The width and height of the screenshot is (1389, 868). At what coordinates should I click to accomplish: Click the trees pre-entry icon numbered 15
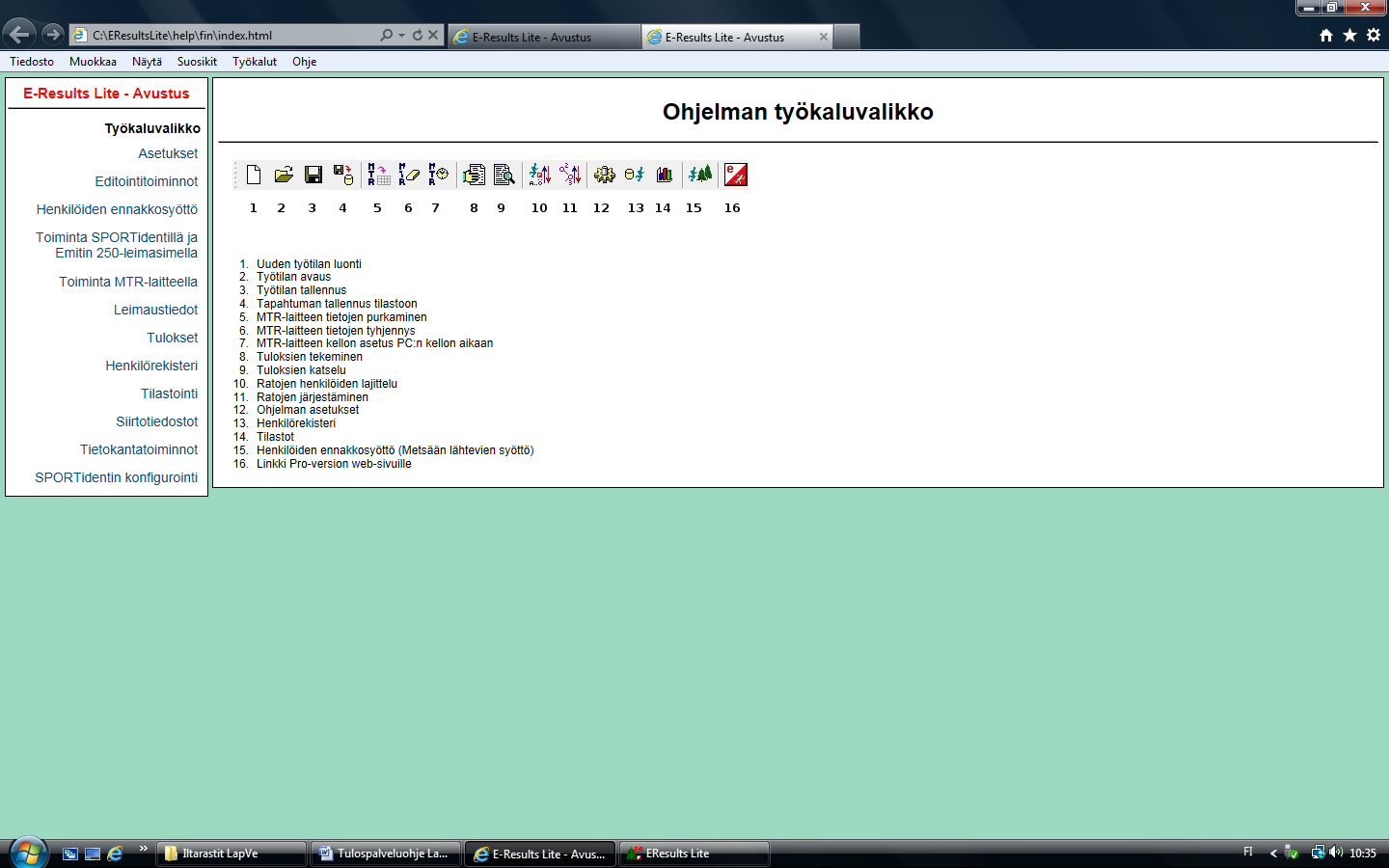click(700, 175)
